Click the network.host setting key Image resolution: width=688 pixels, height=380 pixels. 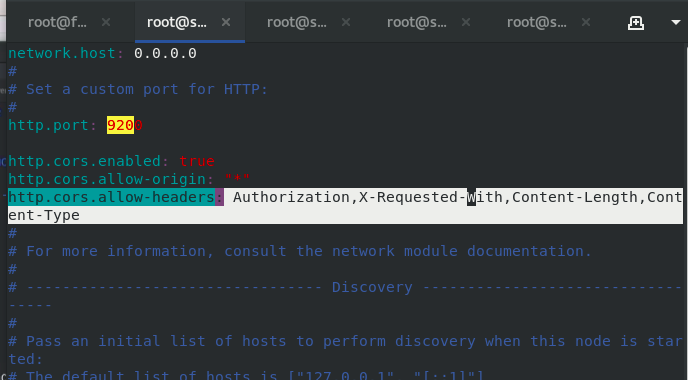click(x=62, y=53)
